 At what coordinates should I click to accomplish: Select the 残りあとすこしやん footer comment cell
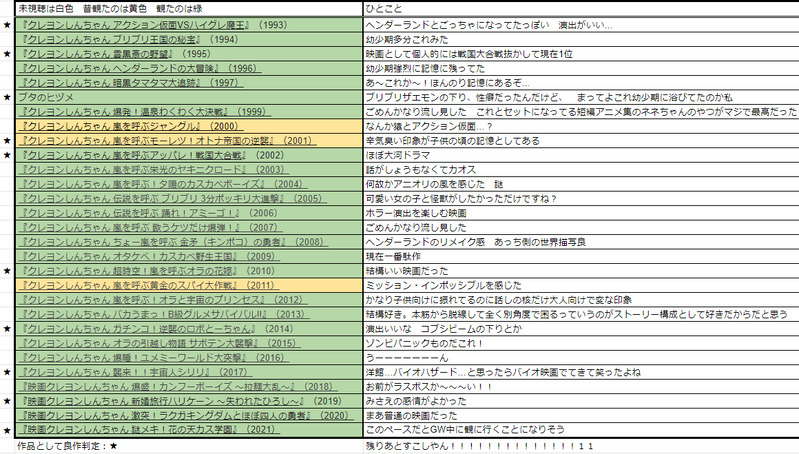[x=581, y=446]
